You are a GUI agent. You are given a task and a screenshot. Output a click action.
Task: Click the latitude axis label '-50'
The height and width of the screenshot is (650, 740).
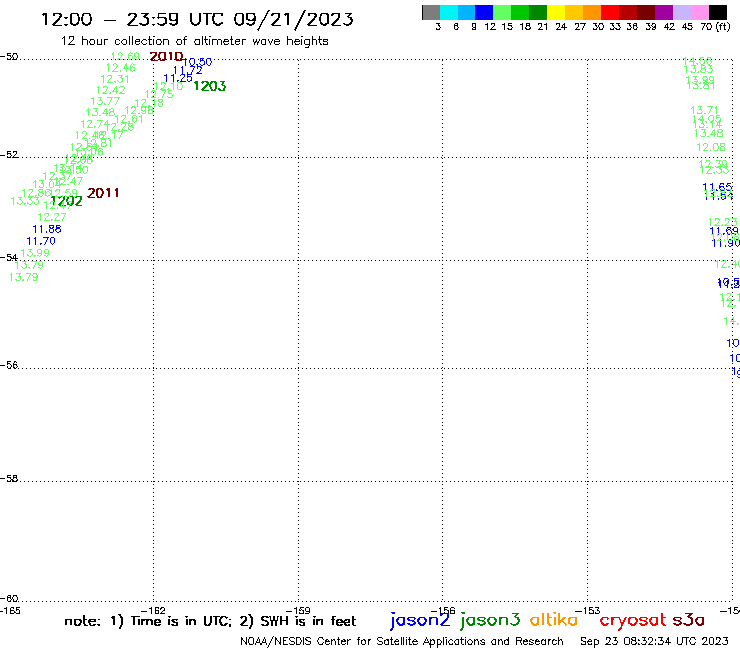click(x=9, y=57)
